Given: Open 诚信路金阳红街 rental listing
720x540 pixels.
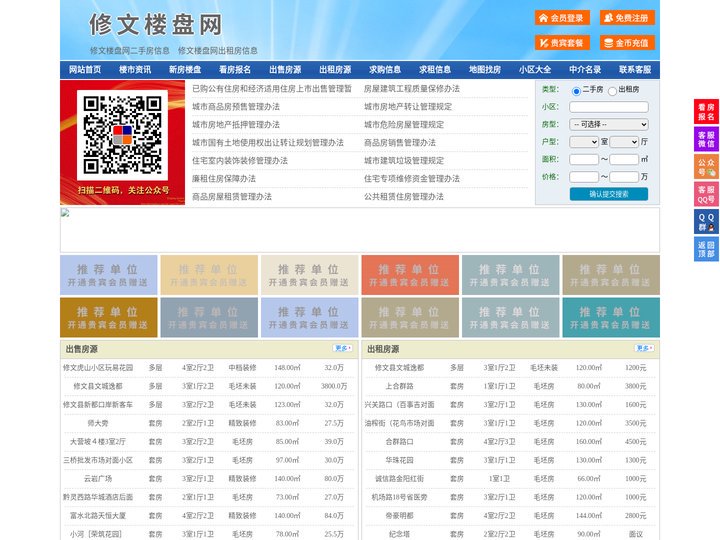Looking at the screenshot, I should click(399, 478).
